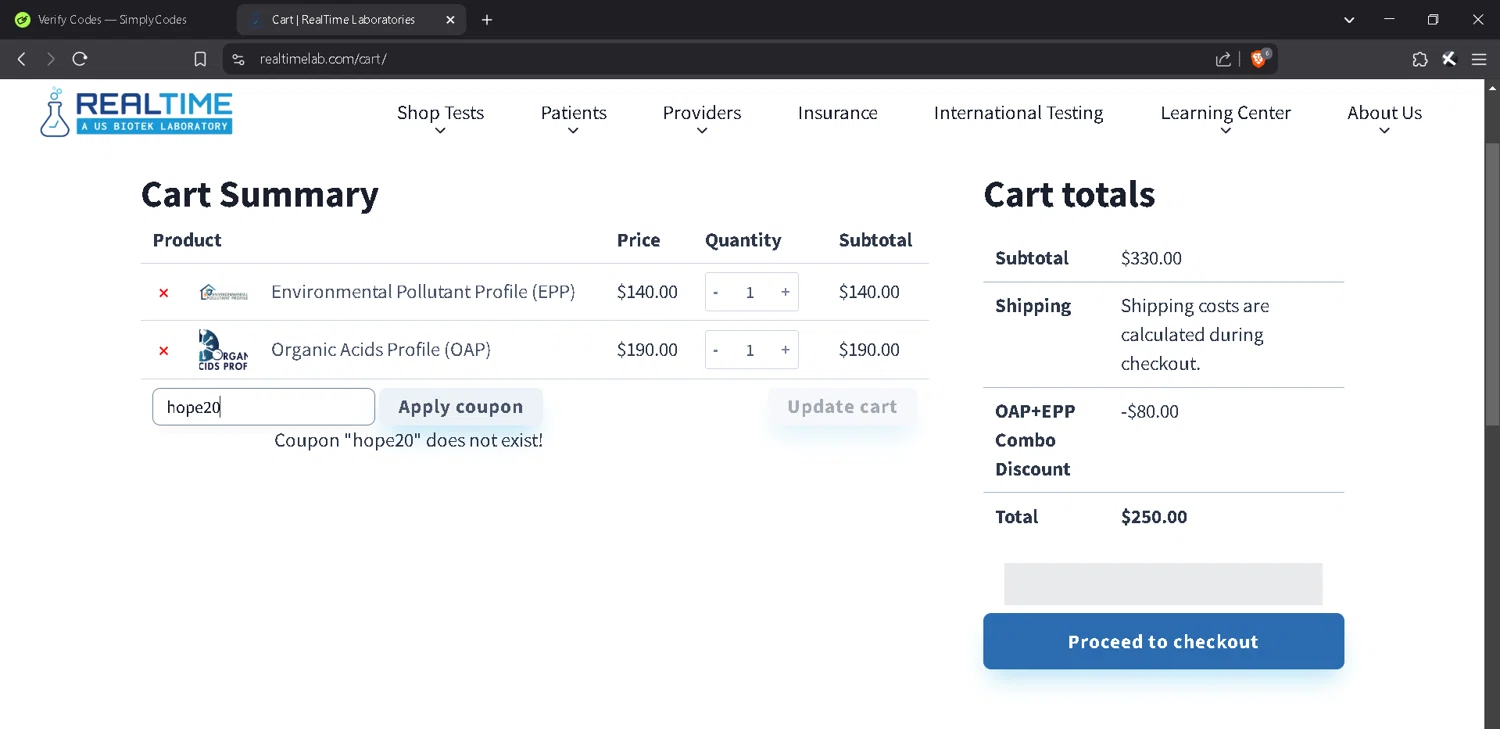Click coupon code field containing hope20

pos(263,407)
